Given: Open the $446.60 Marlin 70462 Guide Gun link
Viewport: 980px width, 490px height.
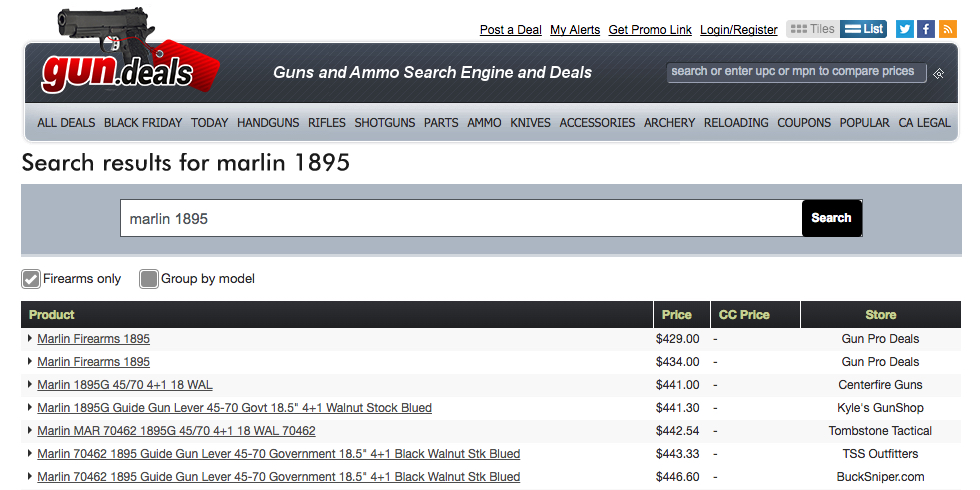Looking at the screenshot, I should click(279, 477).
